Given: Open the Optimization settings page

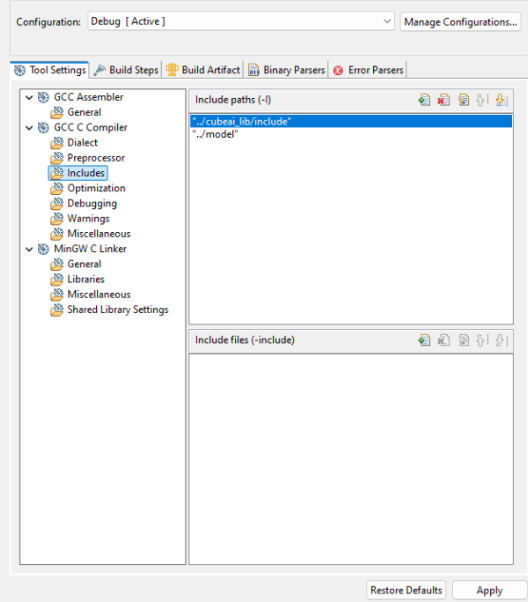Looking at the screenshot, I should click(96, 188).
